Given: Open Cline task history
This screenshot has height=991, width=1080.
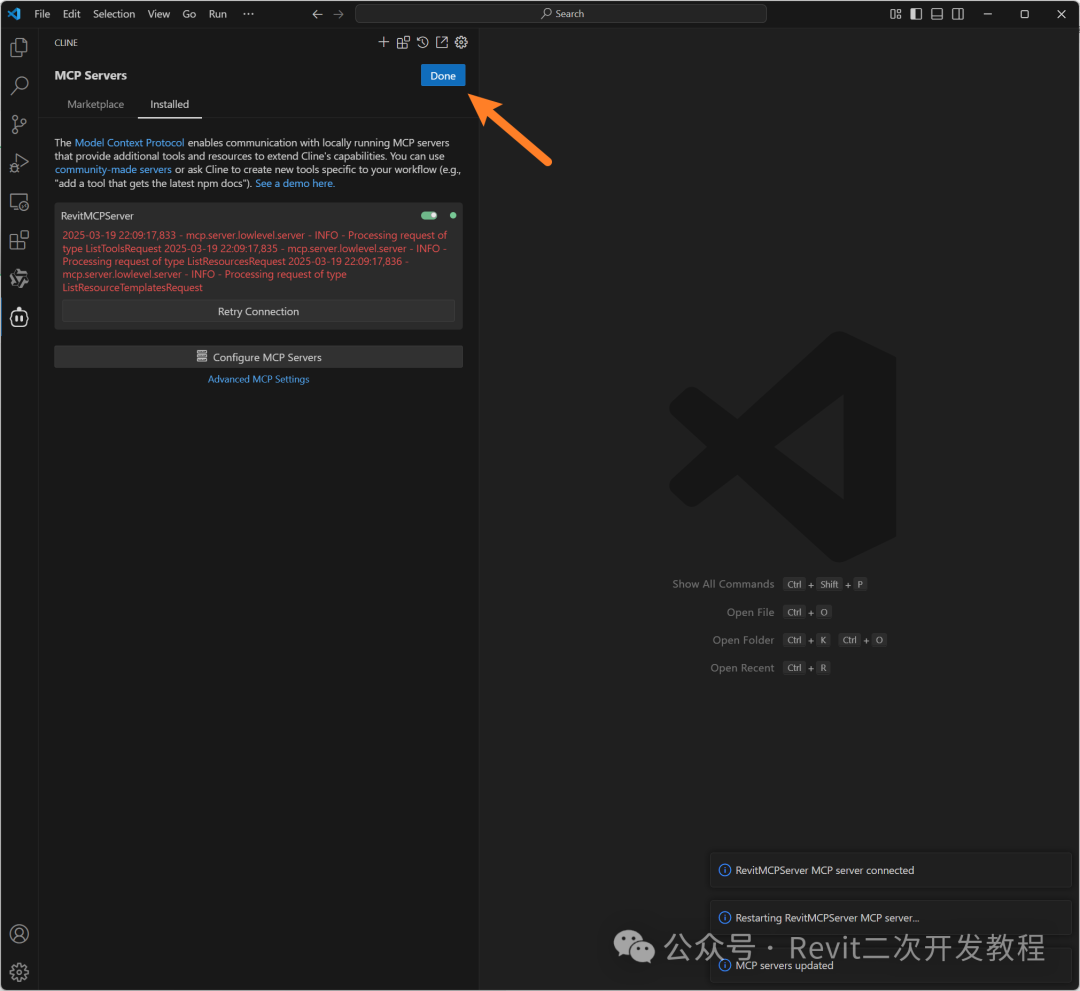Looking at the screenshot, I should pyautogui.click(x=422, y=43).
